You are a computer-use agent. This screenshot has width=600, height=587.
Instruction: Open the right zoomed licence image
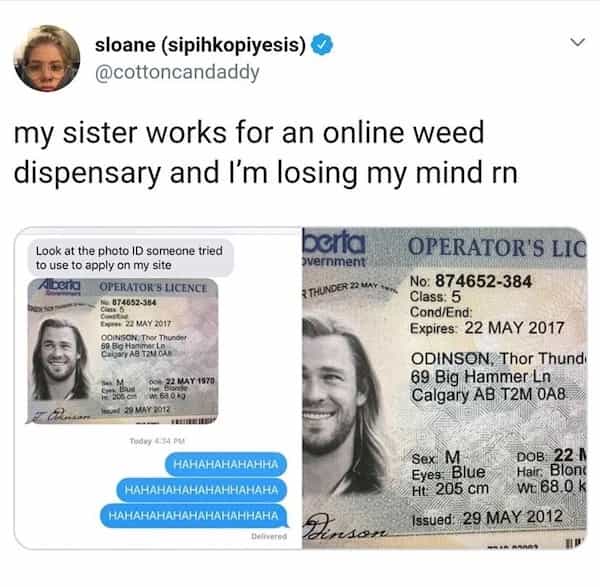click(x=444, y=388)
